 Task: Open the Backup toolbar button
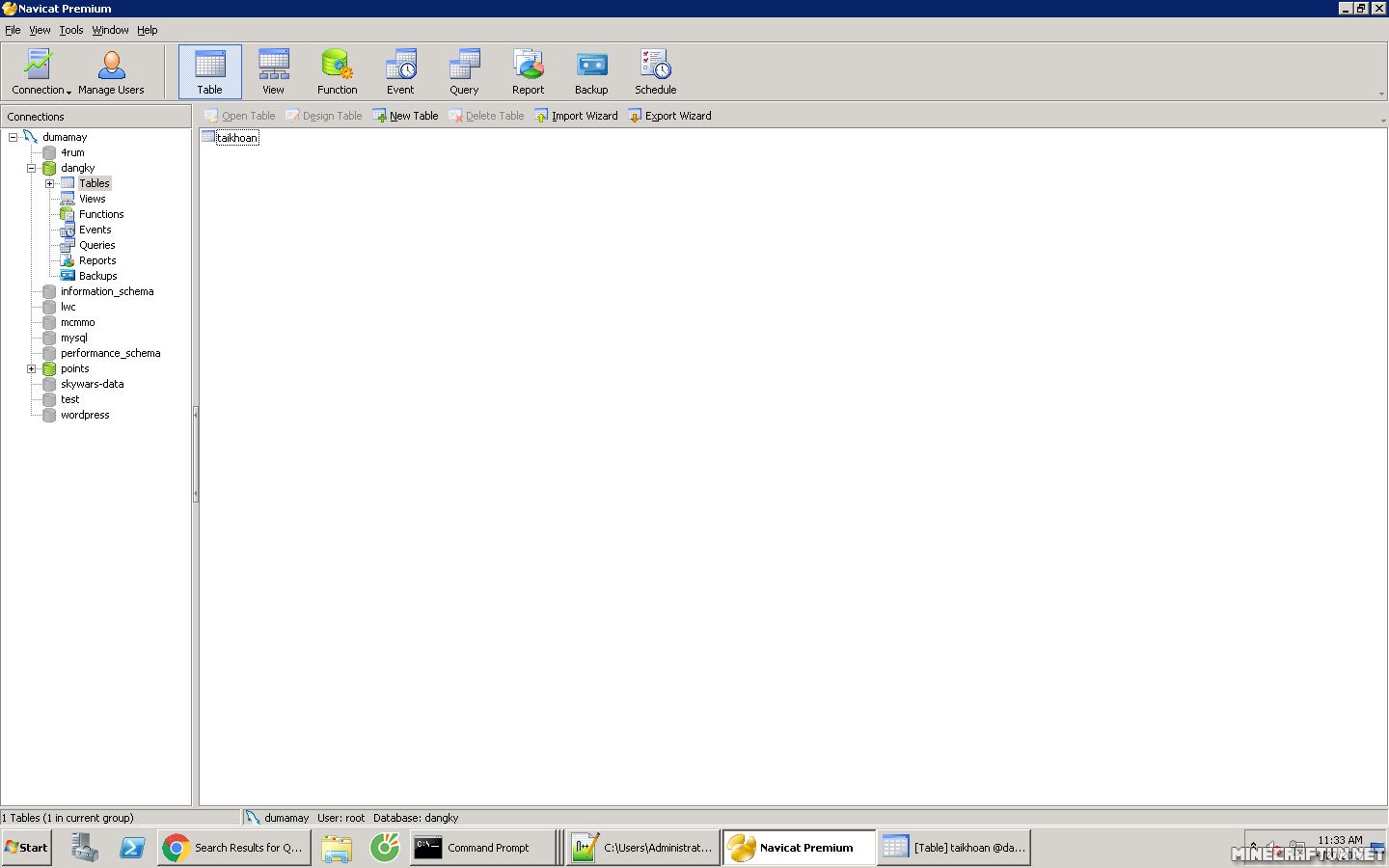[x=591, y=72]
